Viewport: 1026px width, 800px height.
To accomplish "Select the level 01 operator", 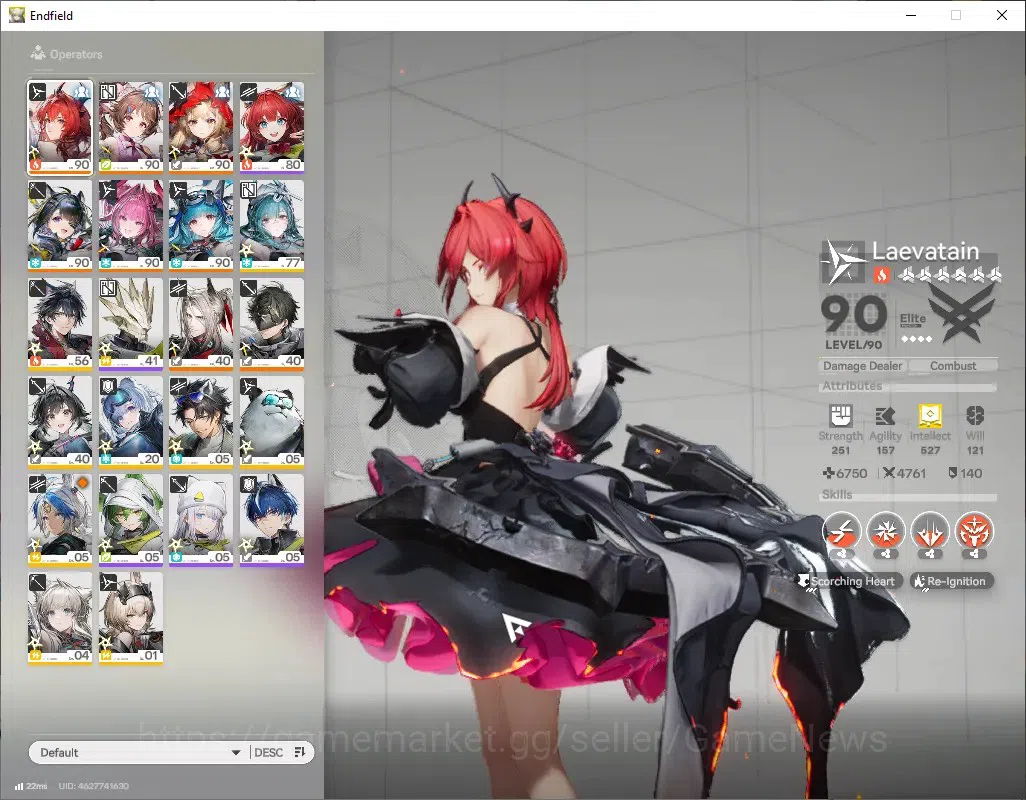I will coord(130,617).
